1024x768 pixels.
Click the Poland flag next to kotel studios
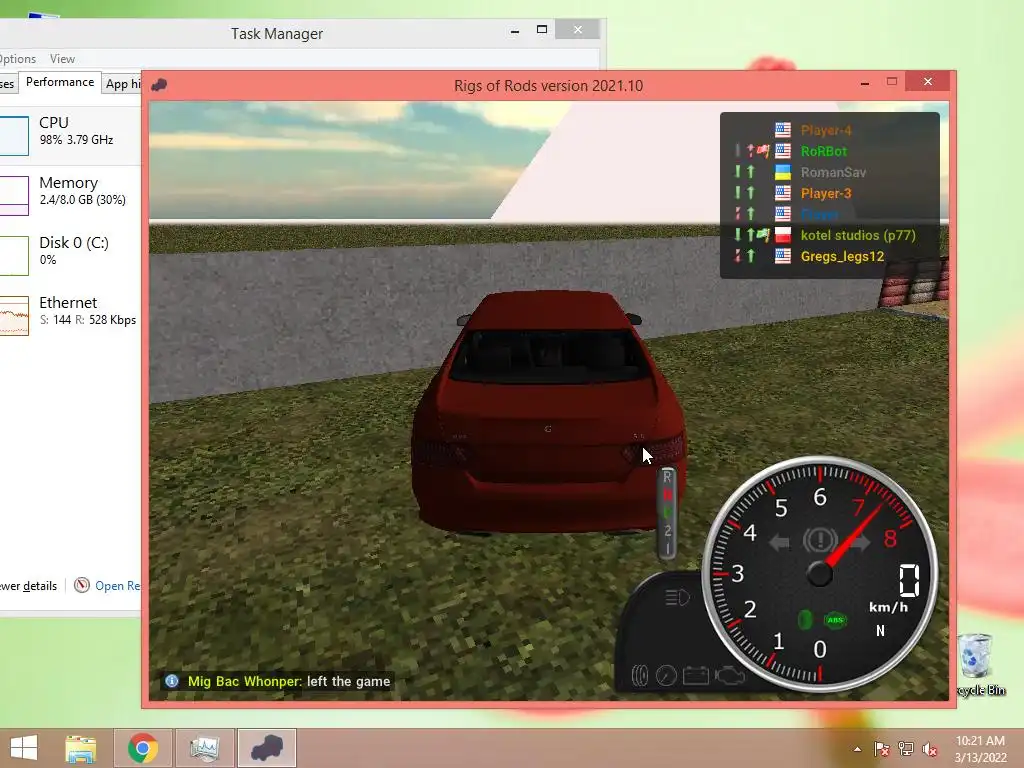pos(782,235)
